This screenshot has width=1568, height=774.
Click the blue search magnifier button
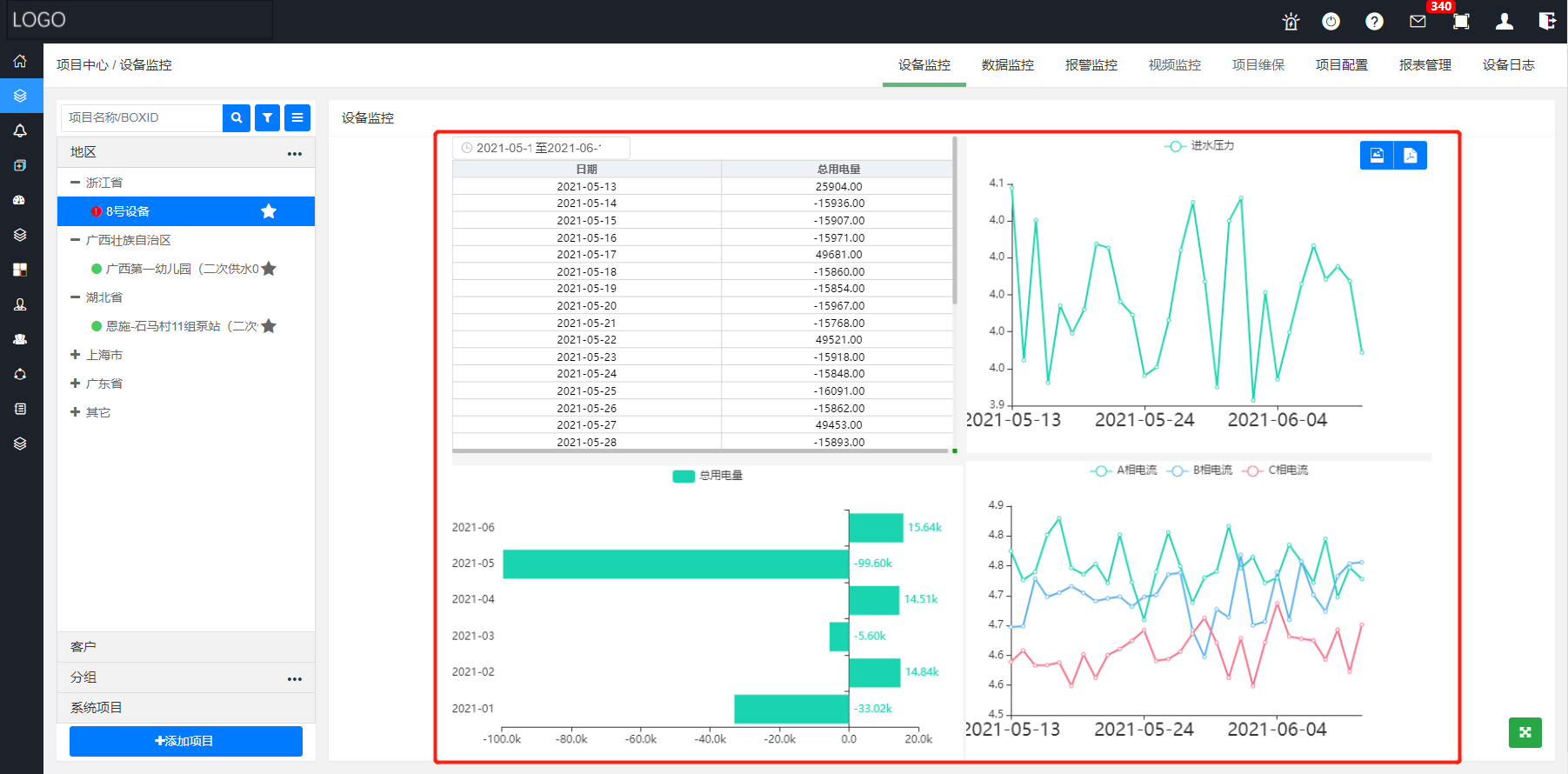(x=237, y=117)
